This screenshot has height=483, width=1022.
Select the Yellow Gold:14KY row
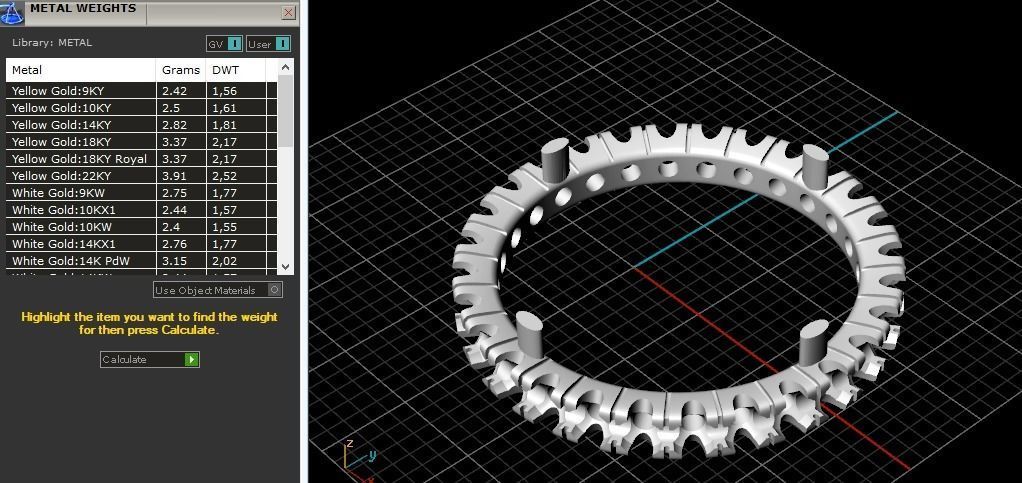point(141,124)
